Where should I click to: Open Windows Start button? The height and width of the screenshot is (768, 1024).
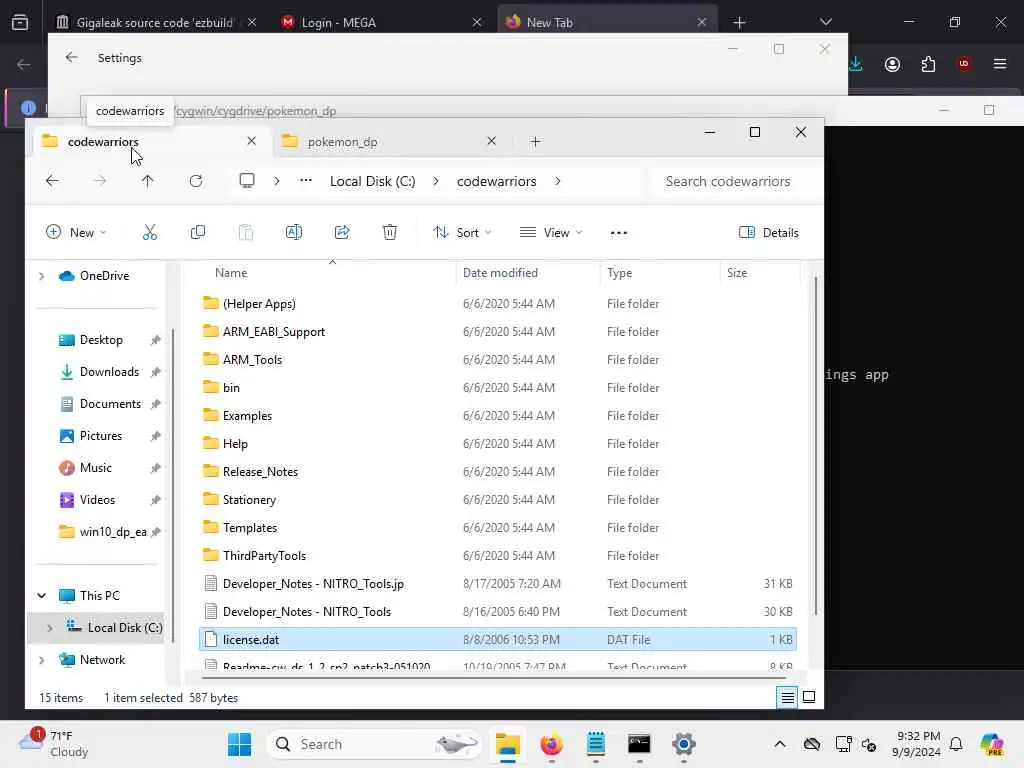tap(240, 744)
